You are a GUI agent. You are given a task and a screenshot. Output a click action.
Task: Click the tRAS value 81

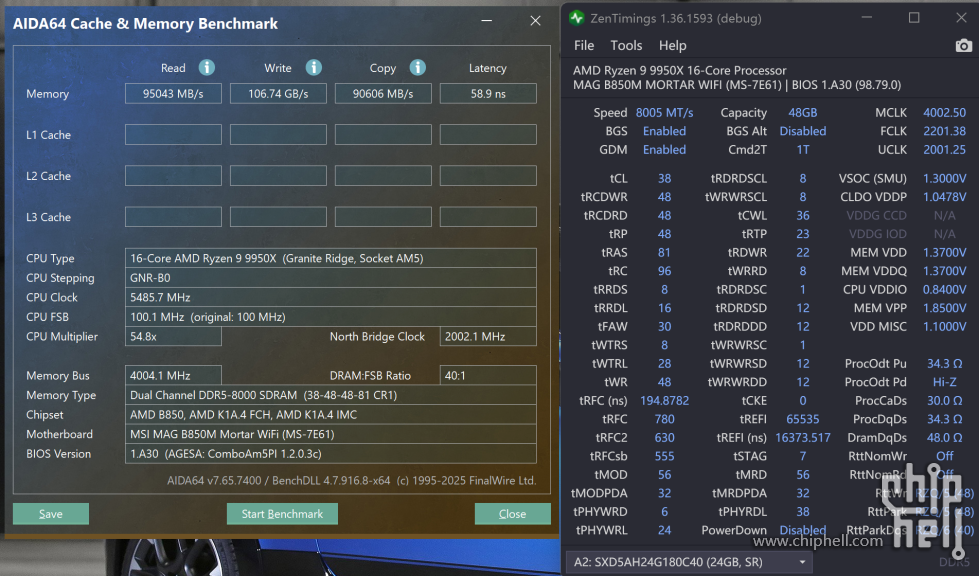[664, 253]
